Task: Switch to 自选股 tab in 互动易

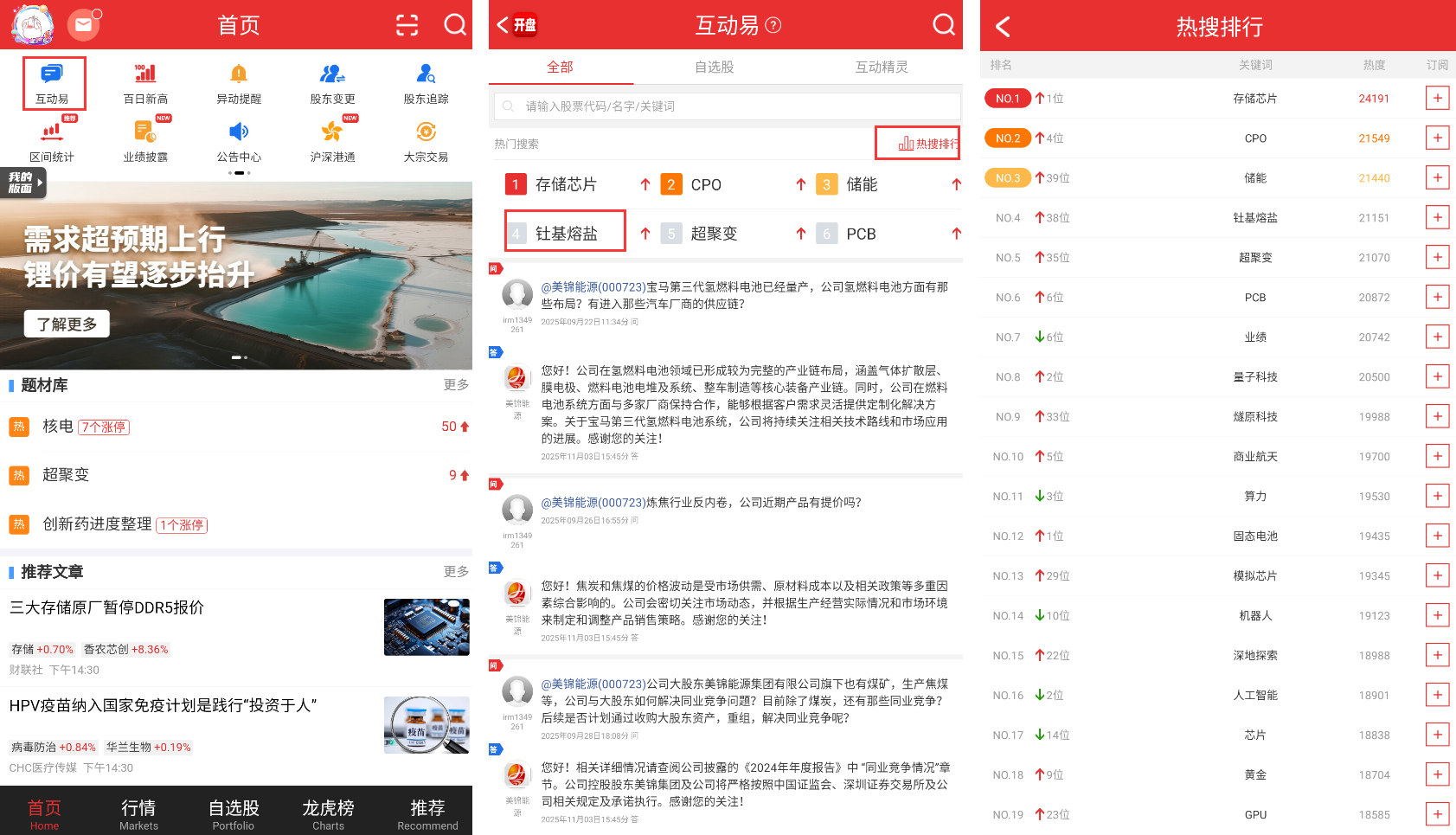Action: (714, 67)
